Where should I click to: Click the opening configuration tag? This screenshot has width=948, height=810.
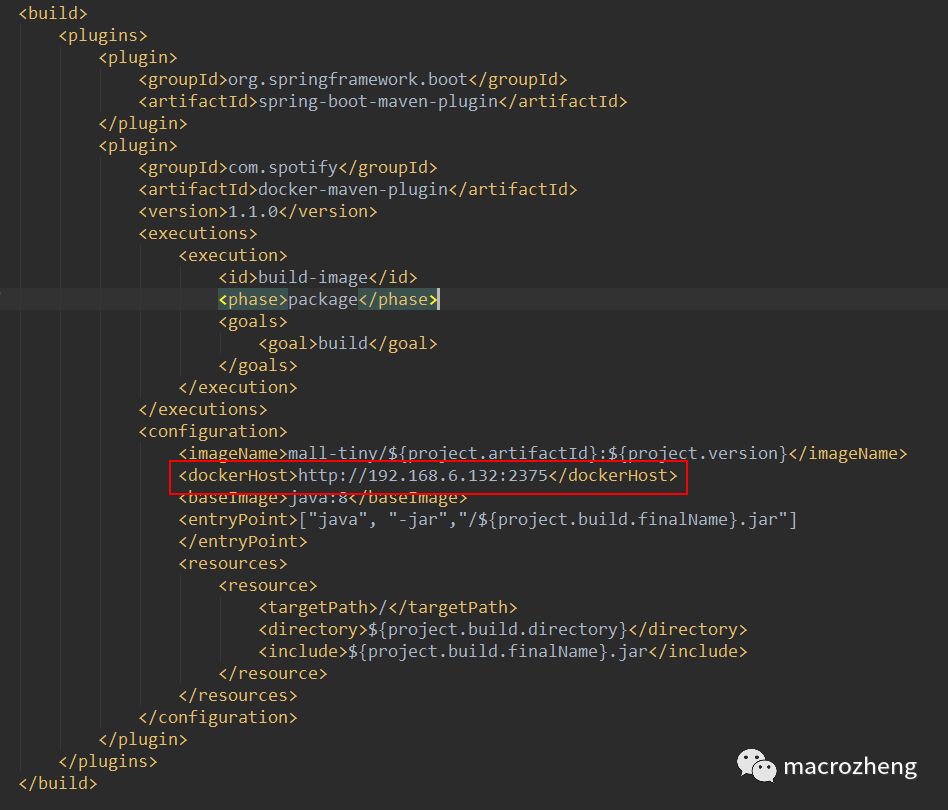click(x=213, y=432)
